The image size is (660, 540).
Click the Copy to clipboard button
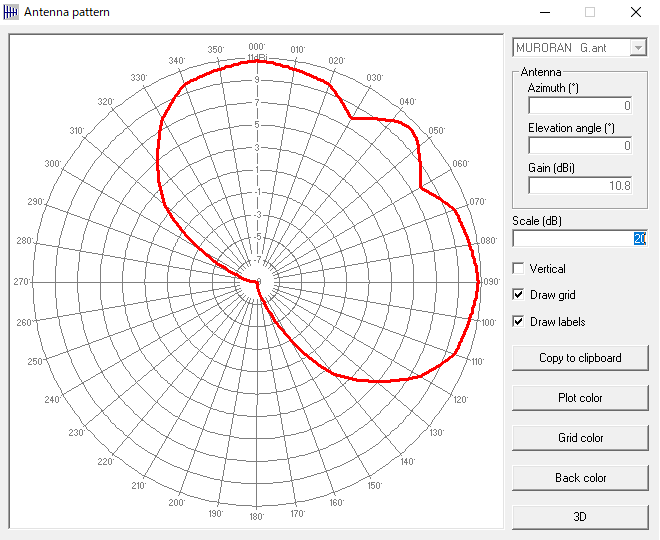[580, 358]
